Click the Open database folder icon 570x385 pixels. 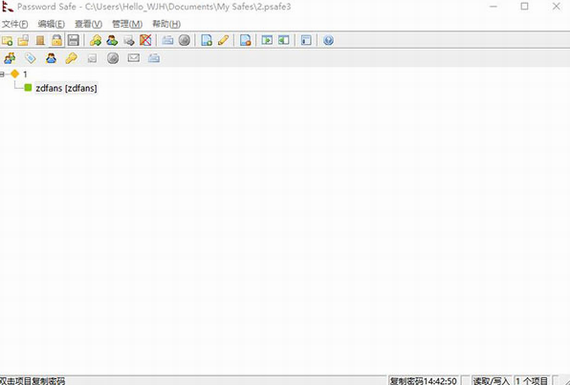point(23,40)
